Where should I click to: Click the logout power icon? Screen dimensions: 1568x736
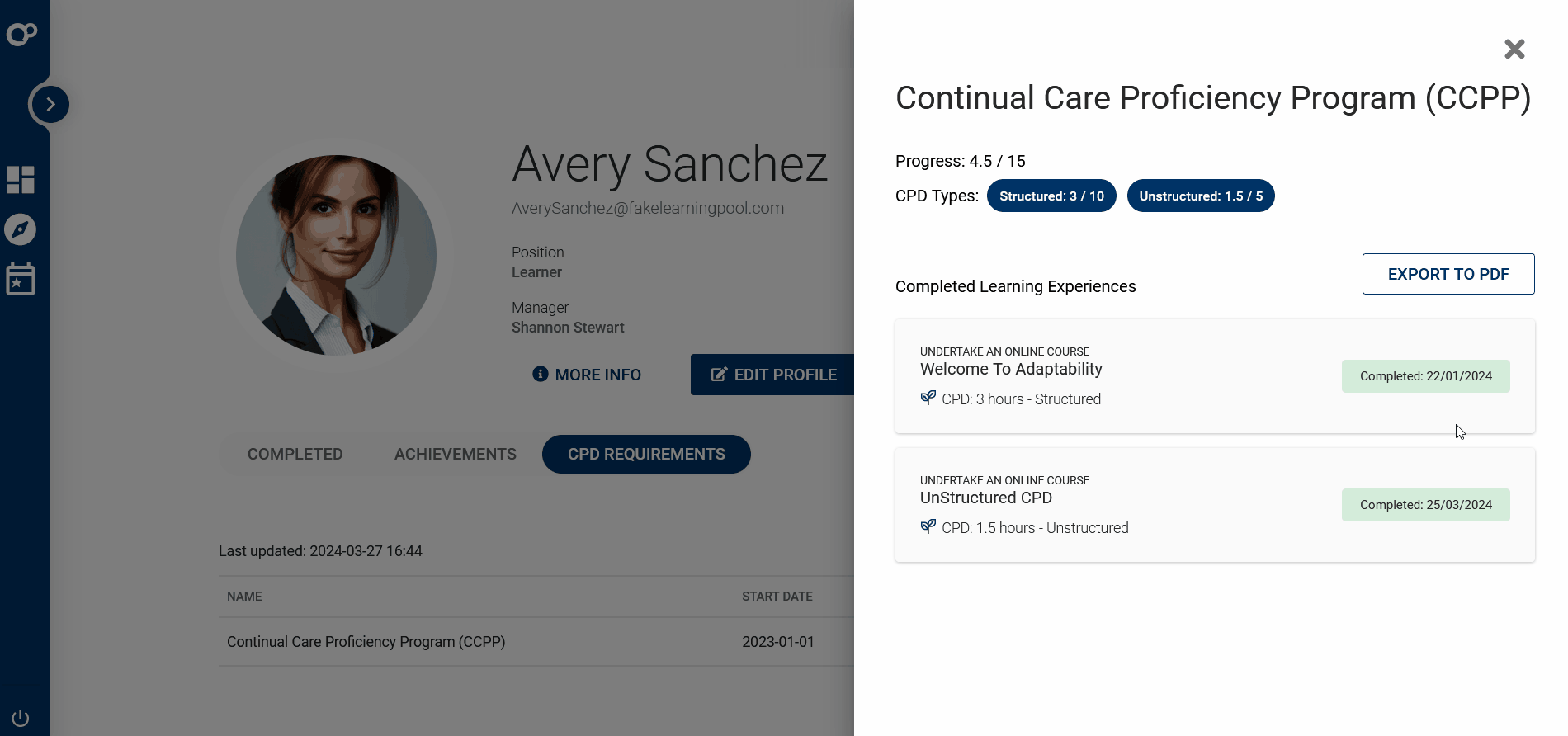click(21, 718)
